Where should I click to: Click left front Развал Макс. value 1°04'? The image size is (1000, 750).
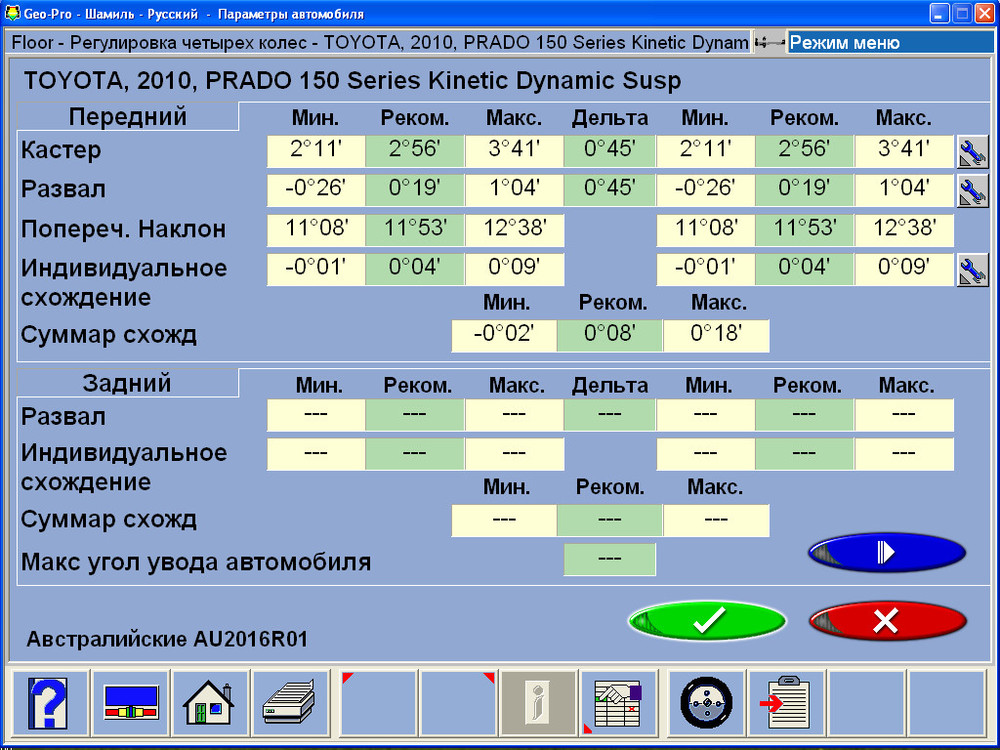[x=514, y=190]
